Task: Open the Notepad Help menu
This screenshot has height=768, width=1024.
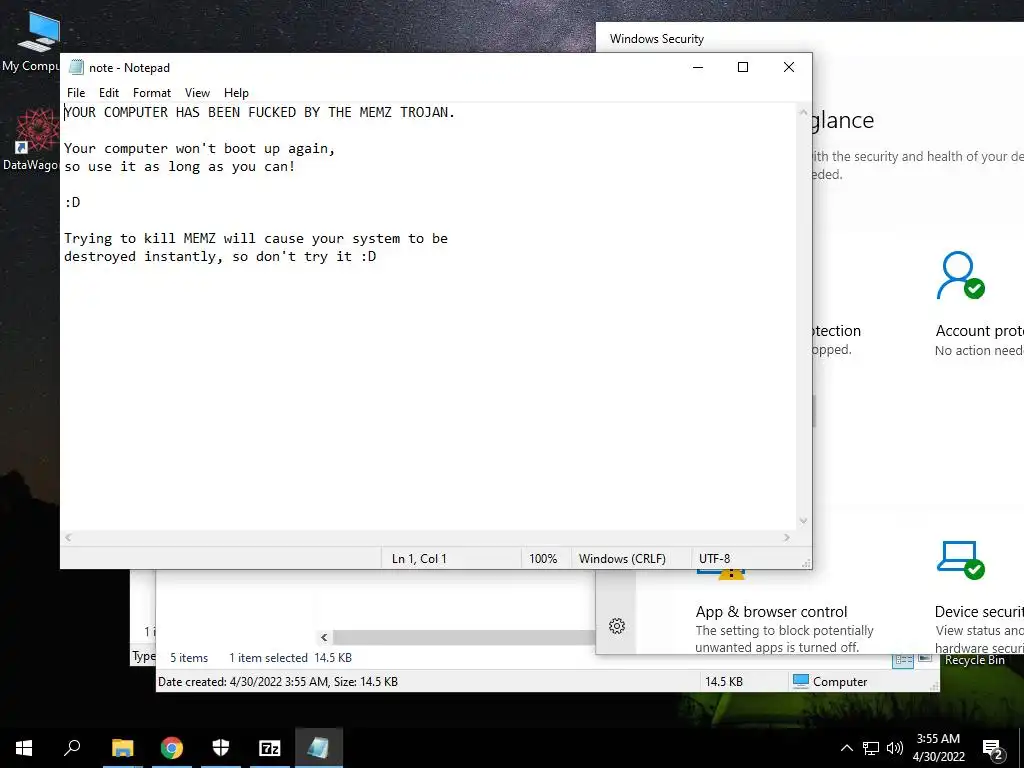Action: (236, 93)
